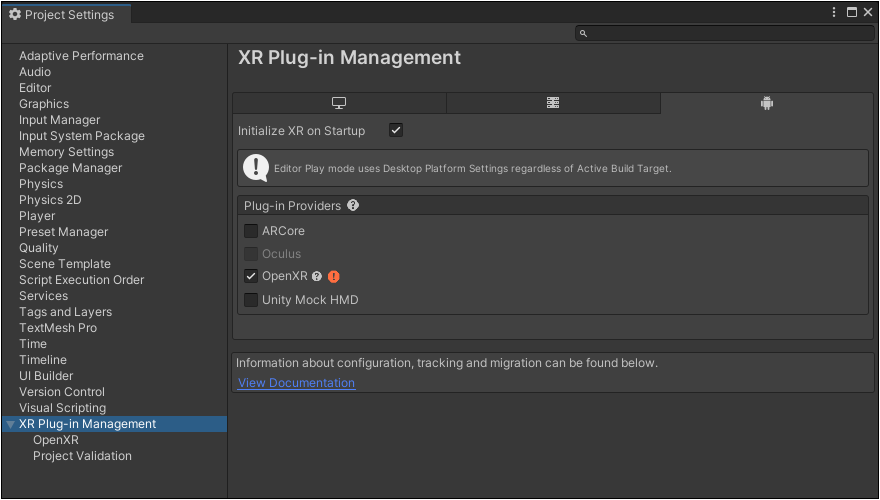Viewport: 880px width, 500px height.
Task: Open the Project Validation page
Action: click(x=82, y=456)
